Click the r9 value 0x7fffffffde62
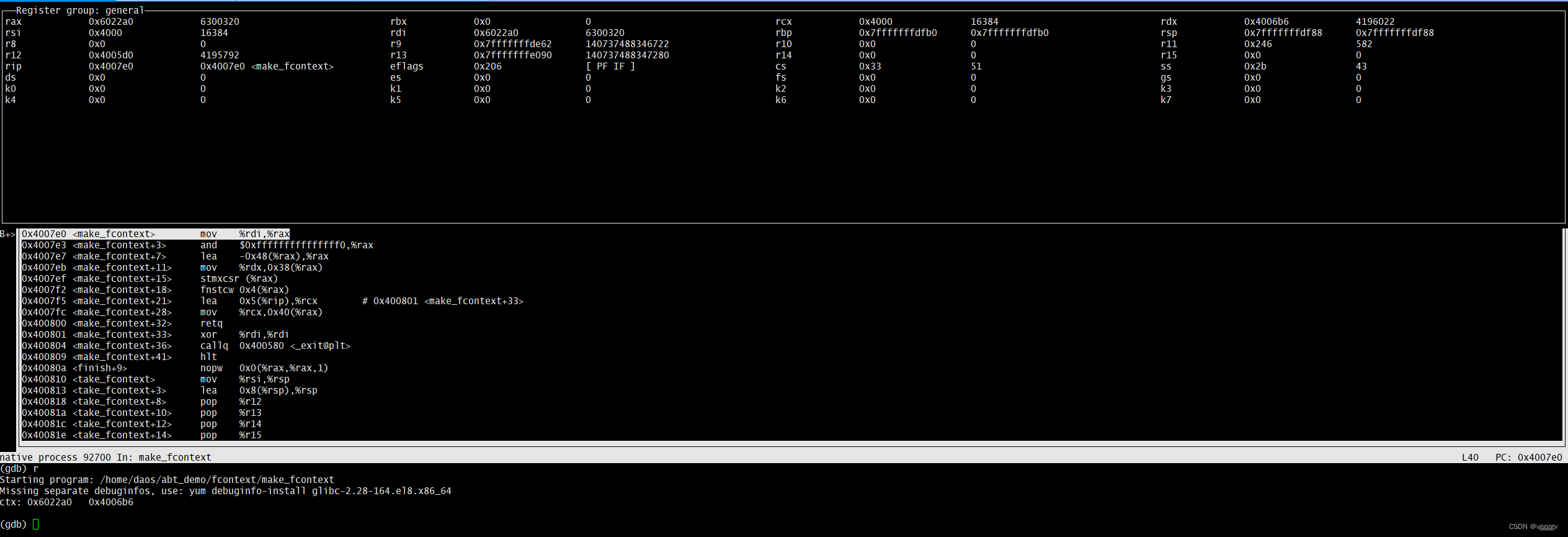 [513, 44]
